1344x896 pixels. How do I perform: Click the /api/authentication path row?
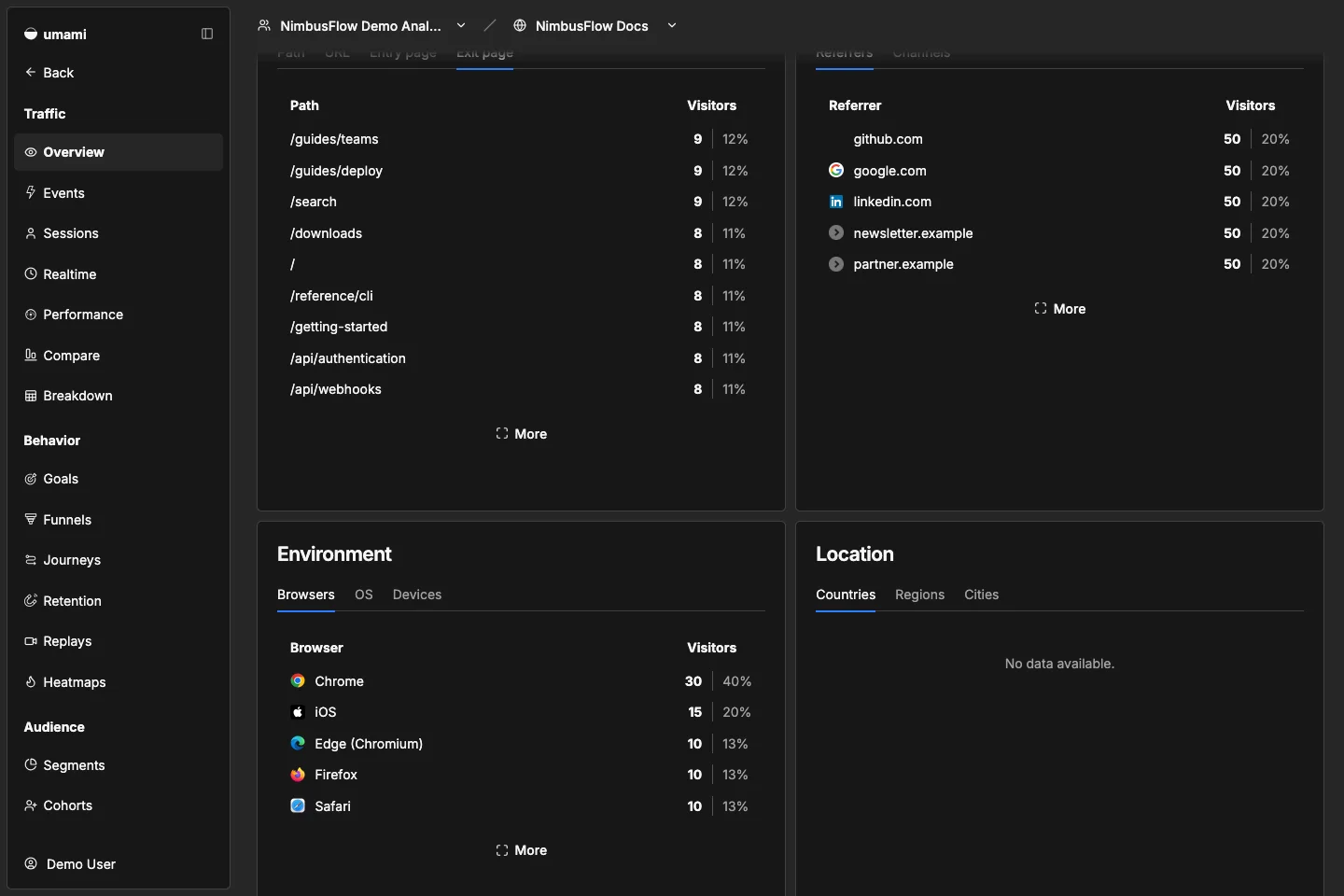tap(521, 358)
